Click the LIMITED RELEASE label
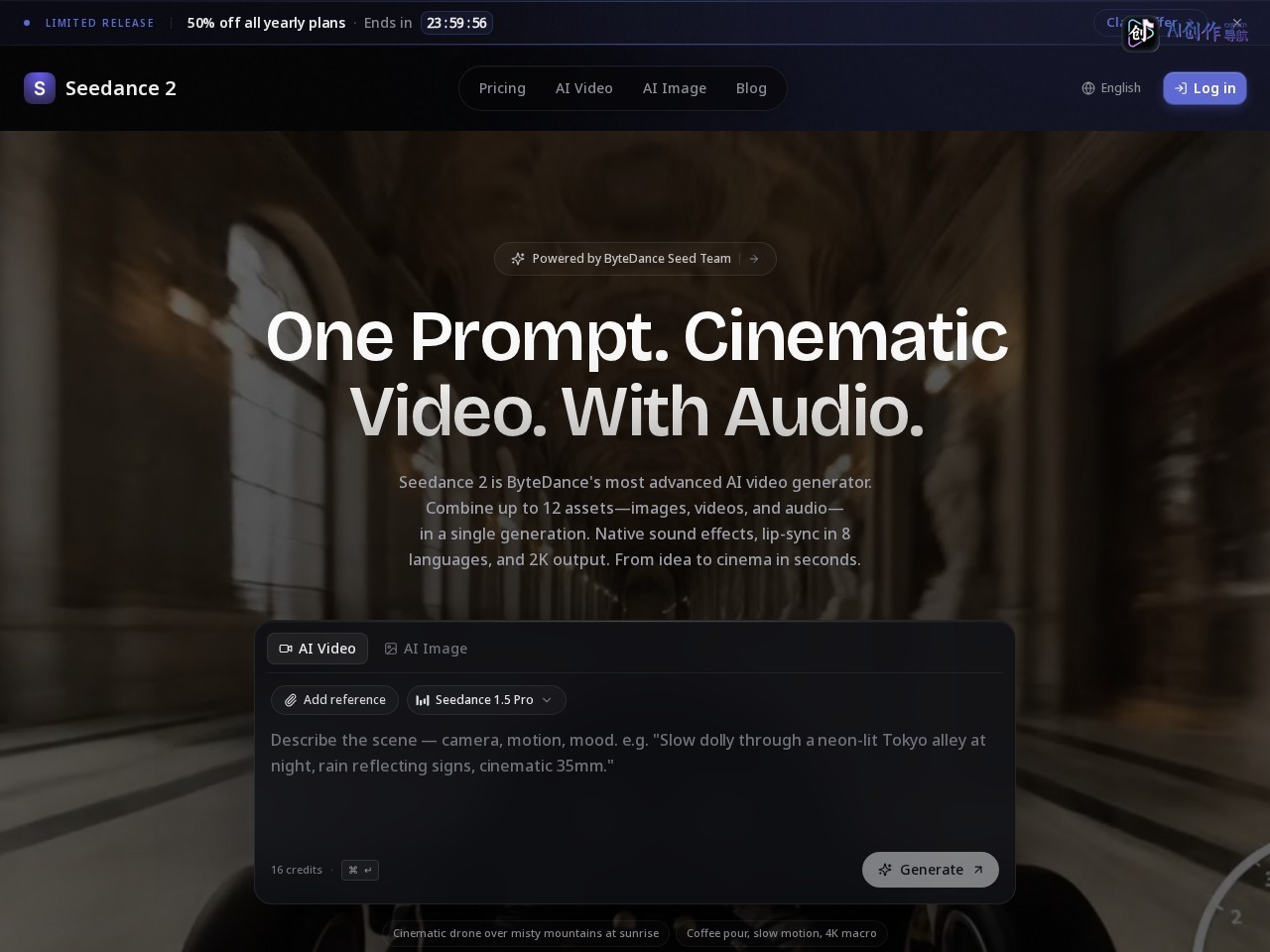1270x952 pixels. [x=100, y=23]
